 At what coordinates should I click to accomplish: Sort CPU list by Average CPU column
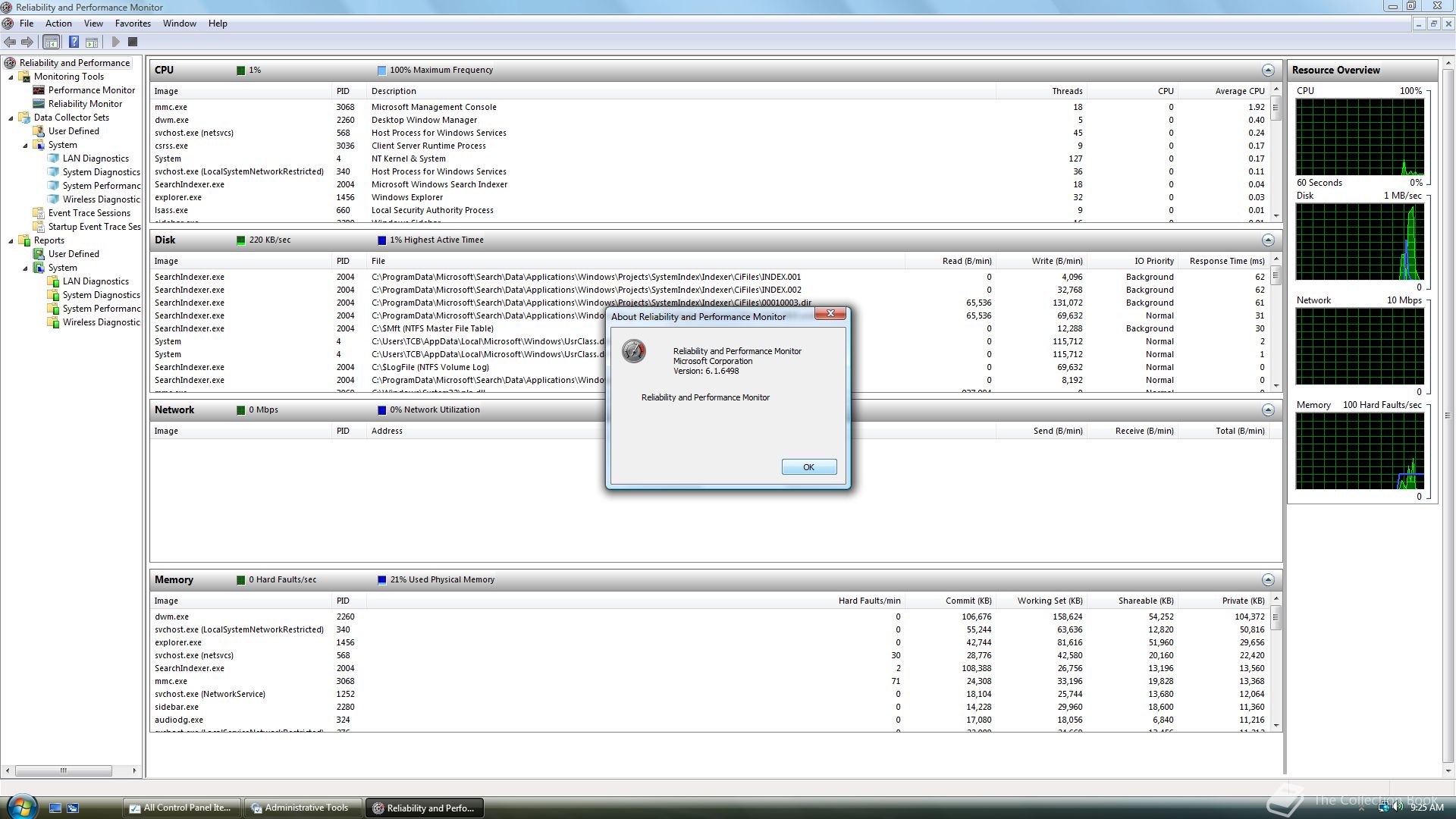coord(1222,91)
